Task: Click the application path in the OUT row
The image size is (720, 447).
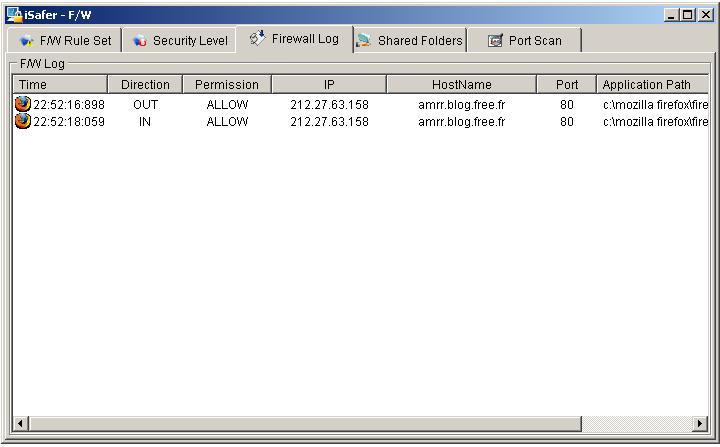Action: click(x=655, y=105)
